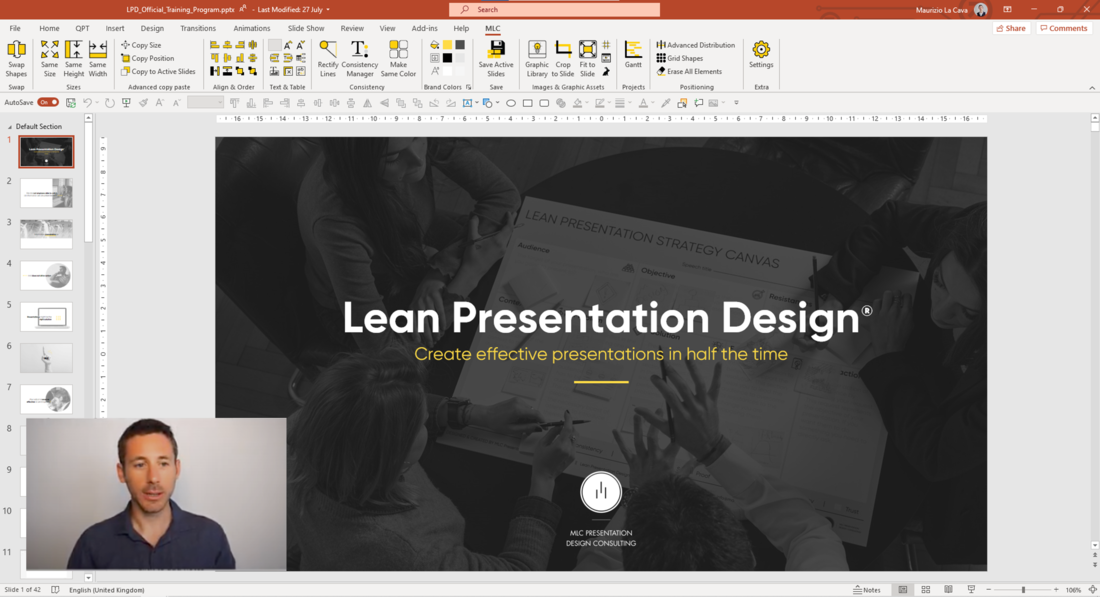Viewport: 1100px width, 597px height.
Task: Select the yellow brand color swatch
Action: tap(447, 45)
